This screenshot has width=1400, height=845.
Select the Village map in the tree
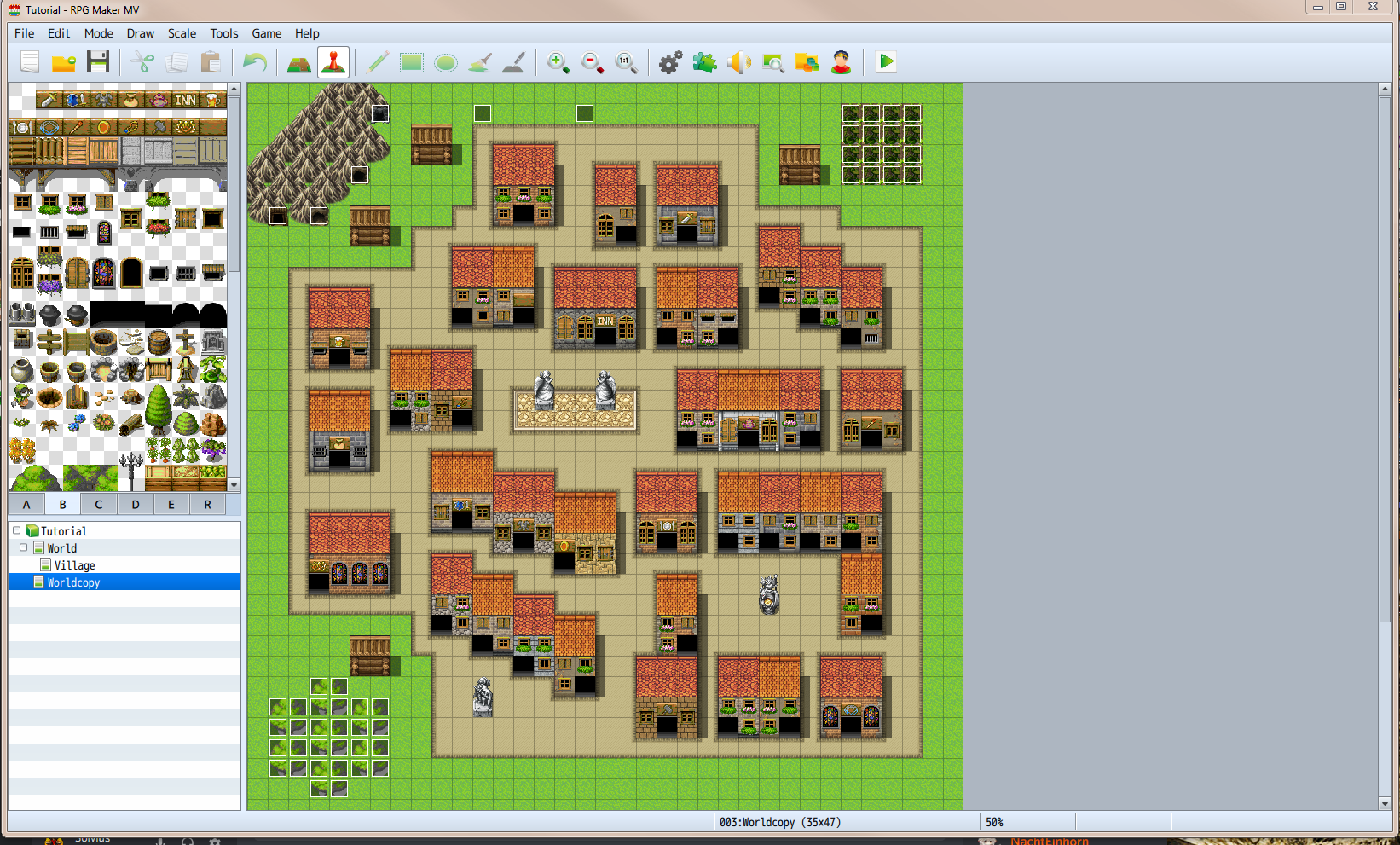pyautogui.click(x=75, y=565)
